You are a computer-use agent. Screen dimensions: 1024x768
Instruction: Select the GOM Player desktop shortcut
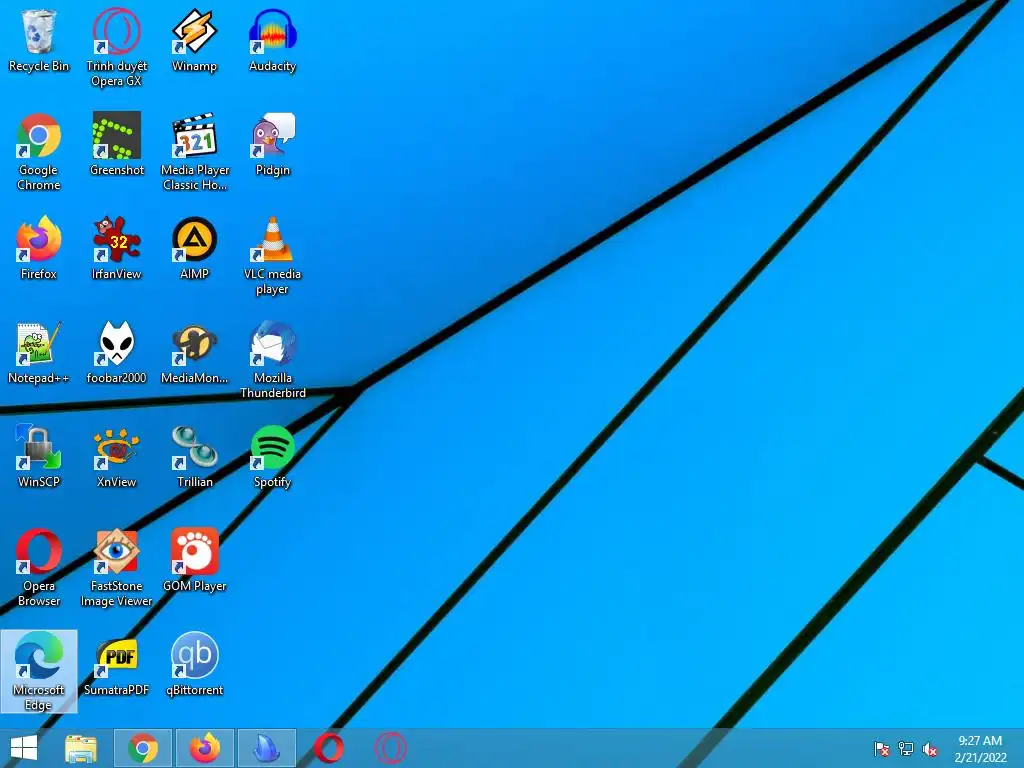coord(194,560)
